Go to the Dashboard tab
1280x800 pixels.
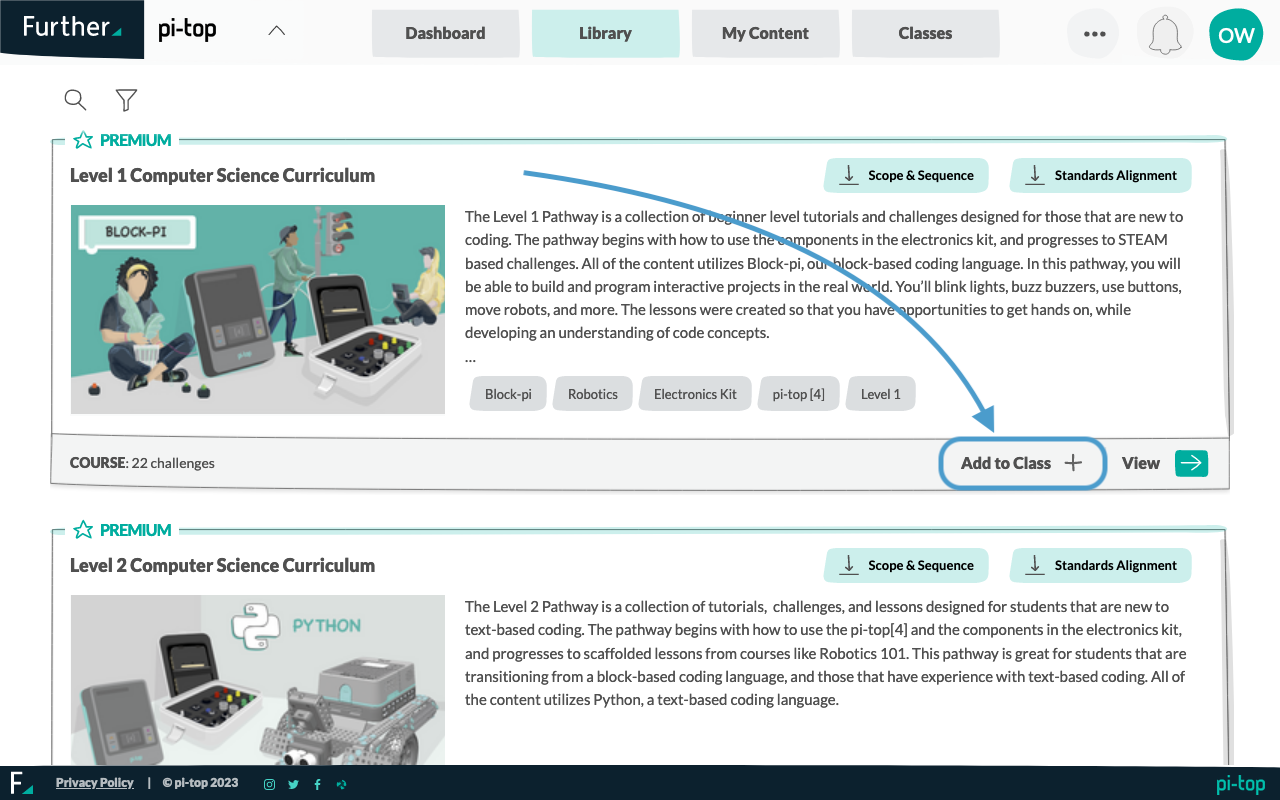445,33
